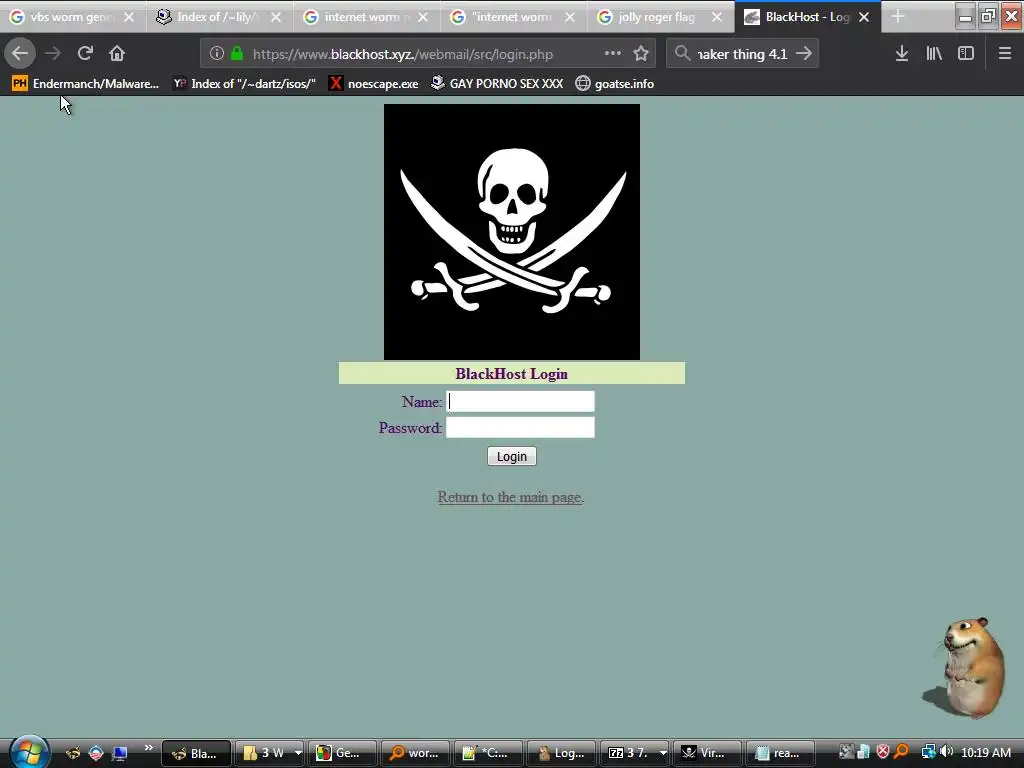
Task: Open 'Index of /~dartz/isos/' bookmark
Action: click(x=244, y=84)
